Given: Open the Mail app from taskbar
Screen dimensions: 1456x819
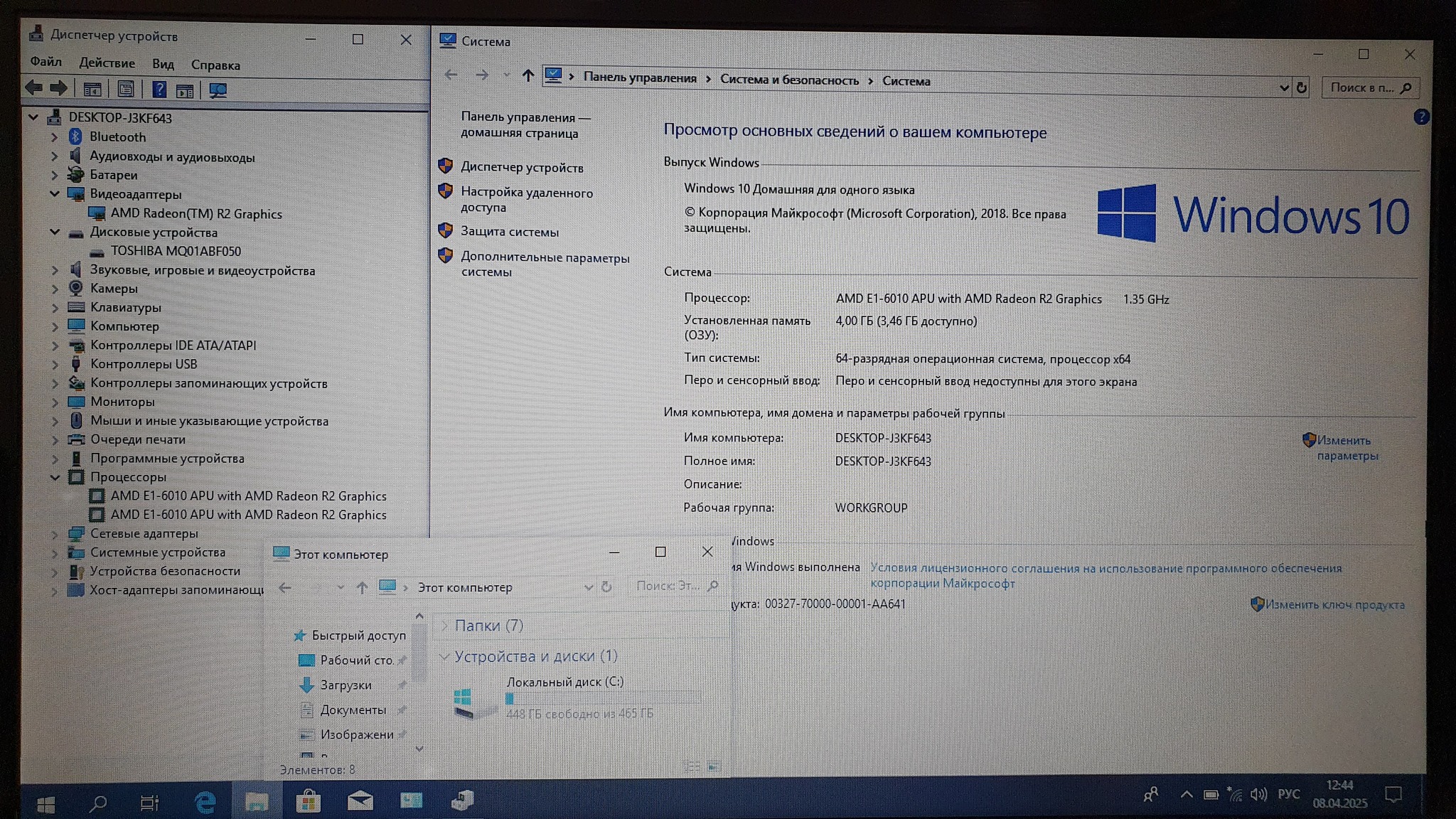Looking at the screenshot, I should click(360, 801).
